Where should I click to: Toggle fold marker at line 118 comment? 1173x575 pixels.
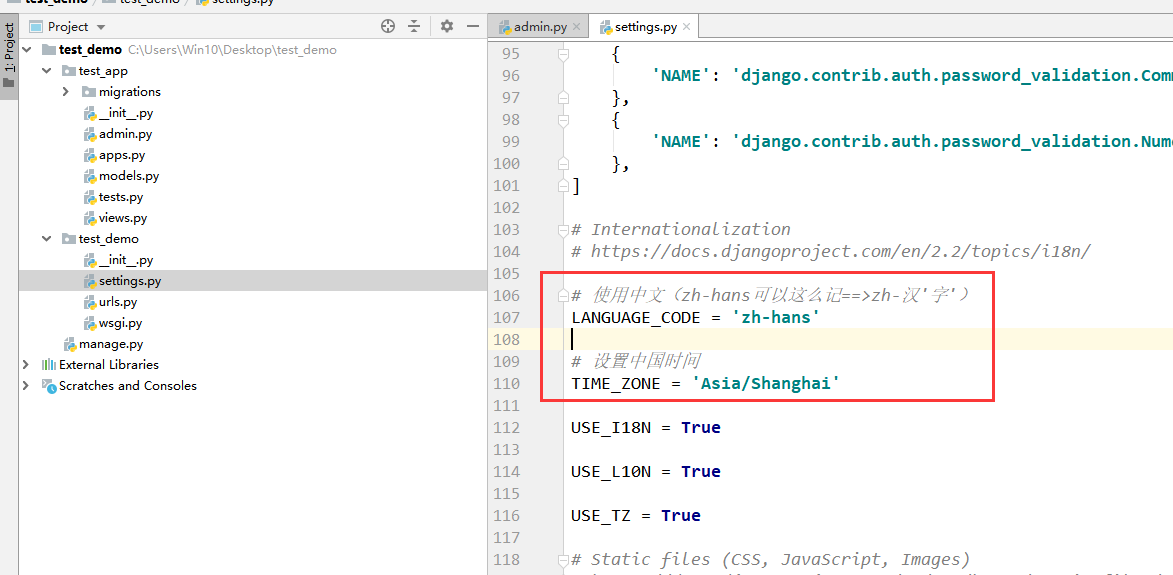click(563, 559)
